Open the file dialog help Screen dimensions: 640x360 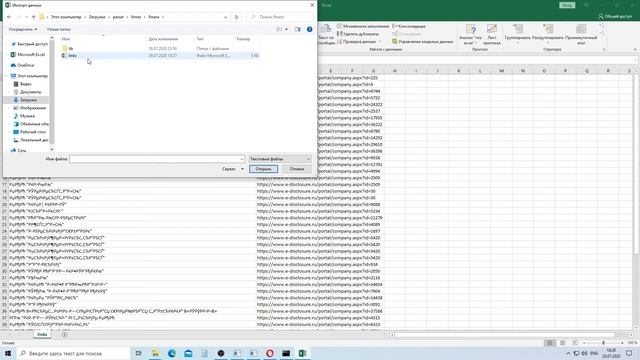point(309,29)
